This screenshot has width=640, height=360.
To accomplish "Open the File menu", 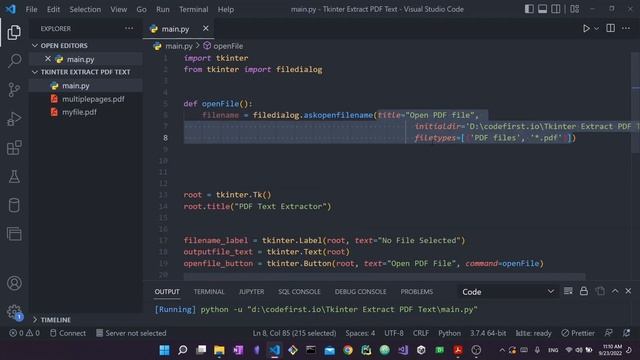I will pos(31,9).
